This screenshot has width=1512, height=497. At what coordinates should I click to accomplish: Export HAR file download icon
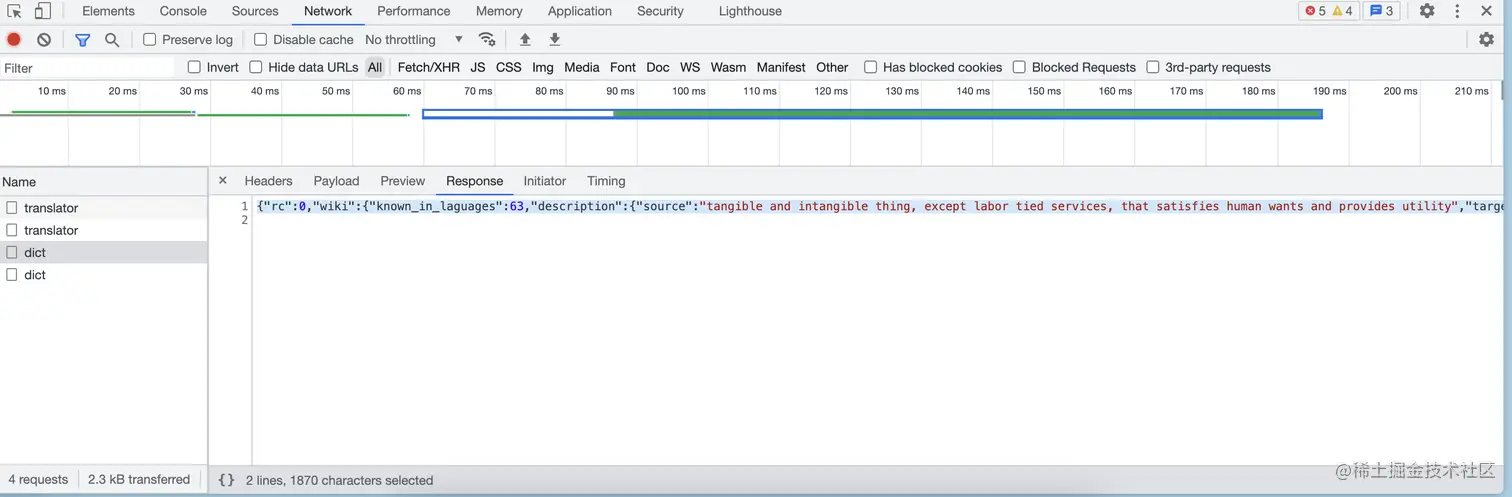(x=555, y=39)
